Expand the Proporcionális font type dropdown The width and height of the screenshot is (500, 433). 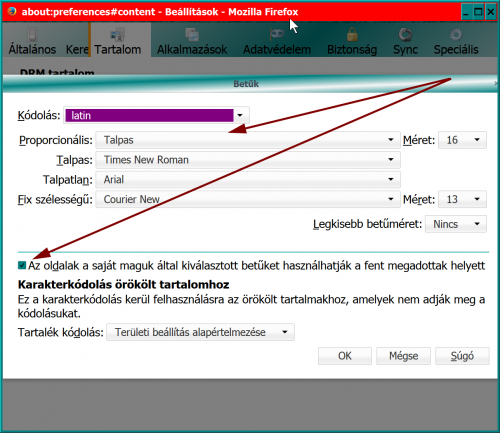(x=248, y=140)
